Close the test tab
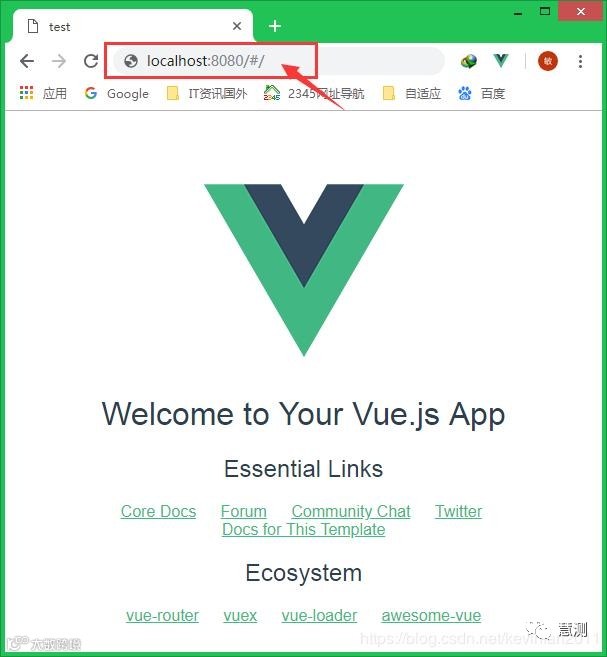 (237, 26)
